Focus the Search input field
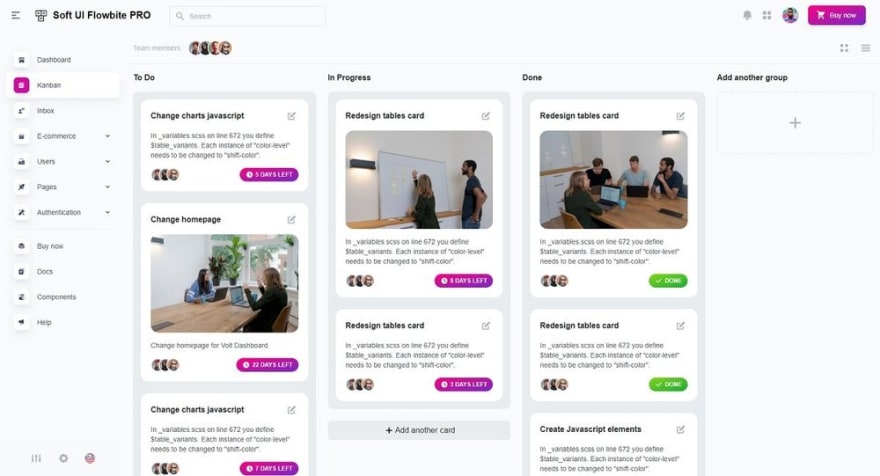Viewport: 880px width, 476px height. pyautogui.click(x=248, y=16)
